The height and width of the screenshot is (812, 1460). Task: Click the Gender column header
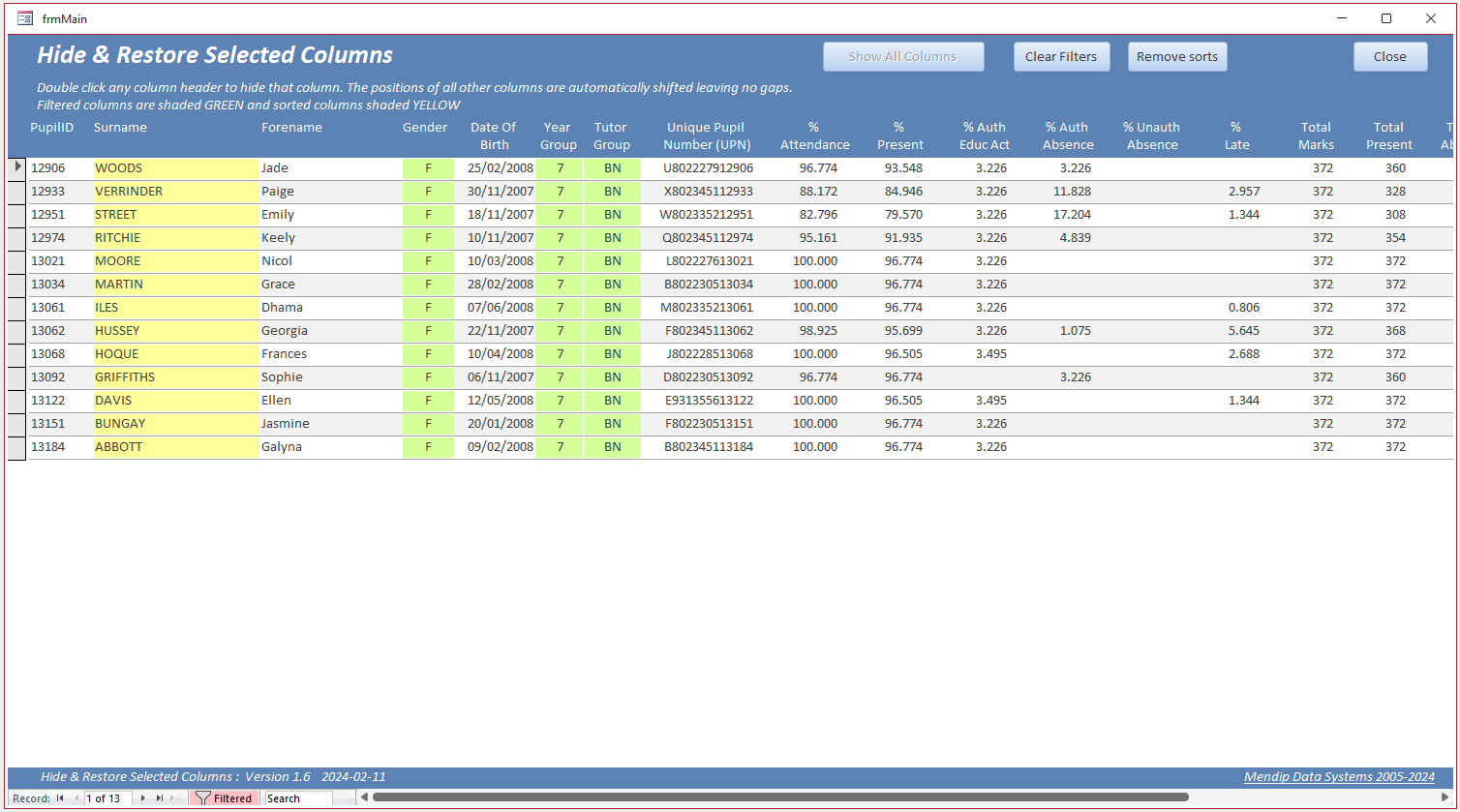pyautogui.click(x=425, y=128)
